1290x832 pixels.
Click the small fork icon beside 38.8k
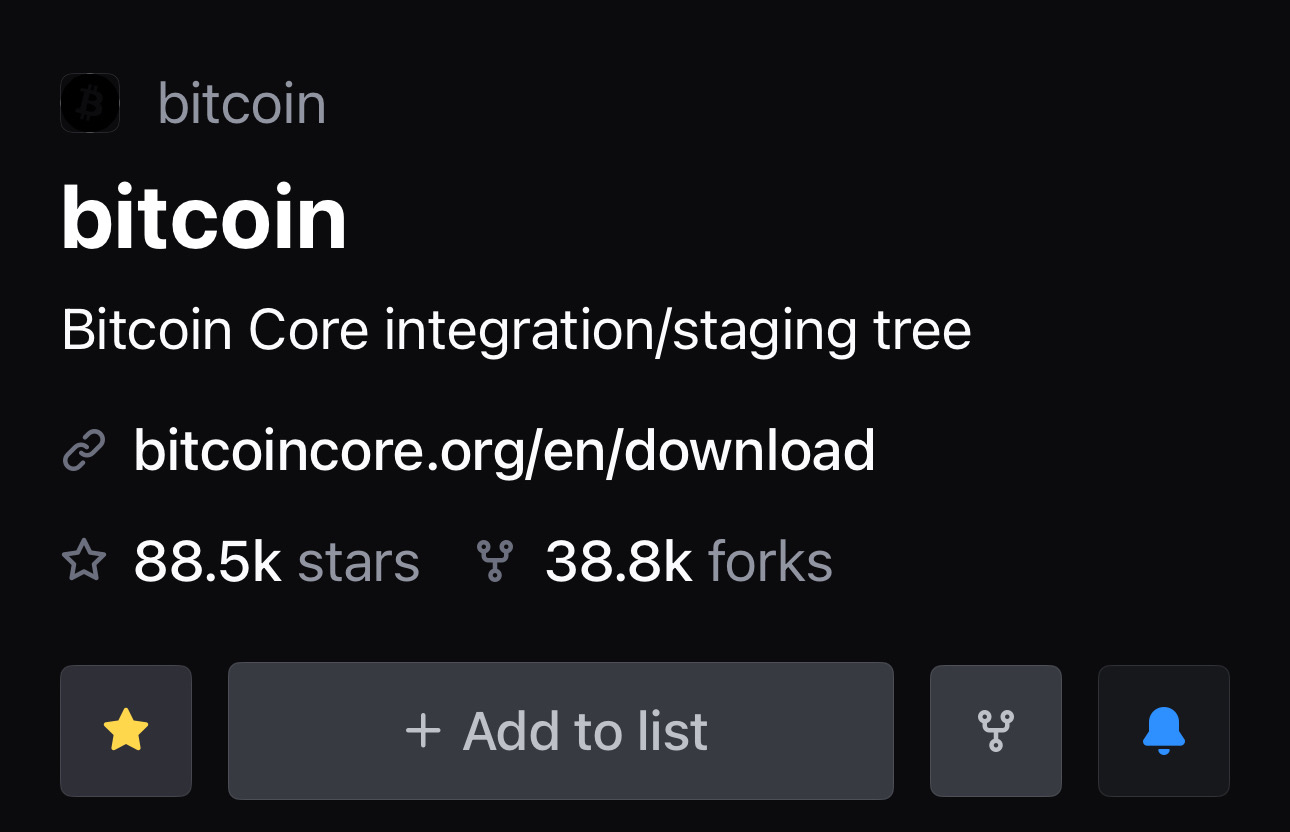click(x=495, y=561)
